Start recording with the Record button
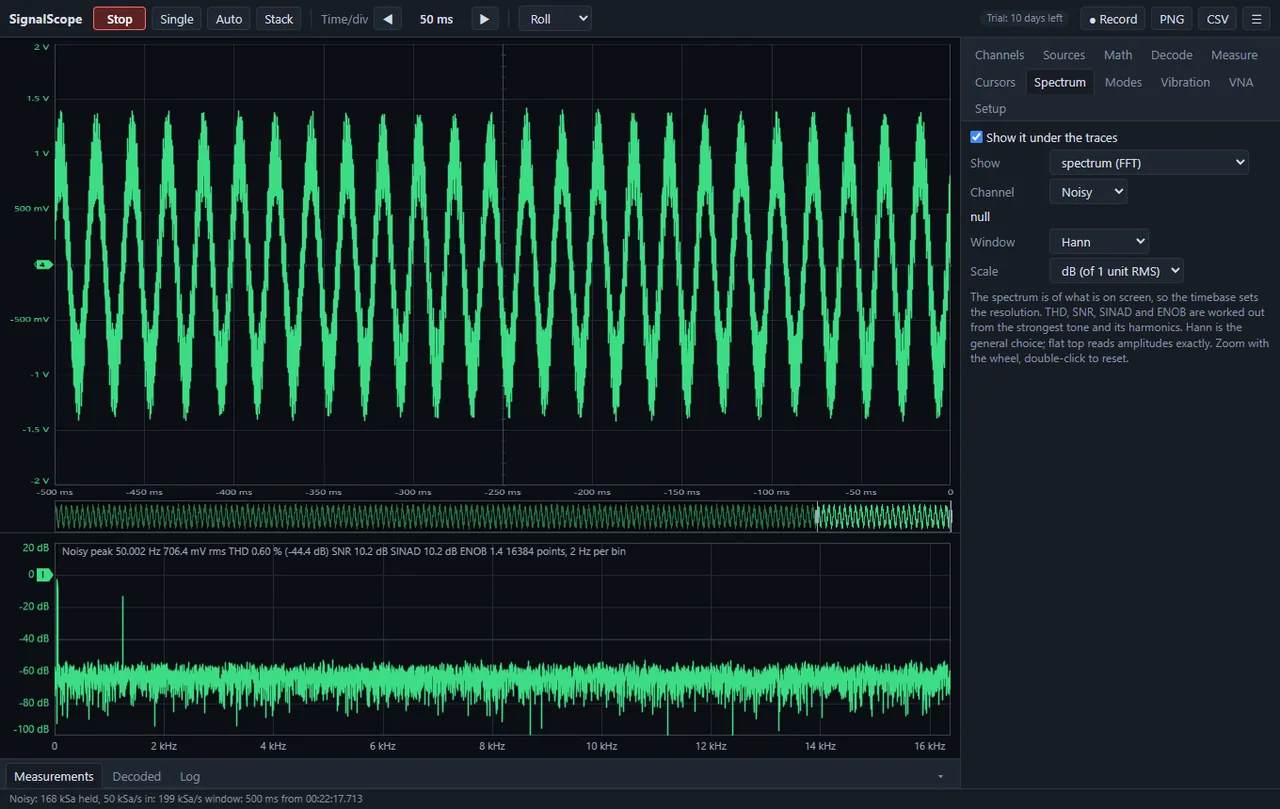This screenshot has height=809, width=1280. tap(1113, 19)
